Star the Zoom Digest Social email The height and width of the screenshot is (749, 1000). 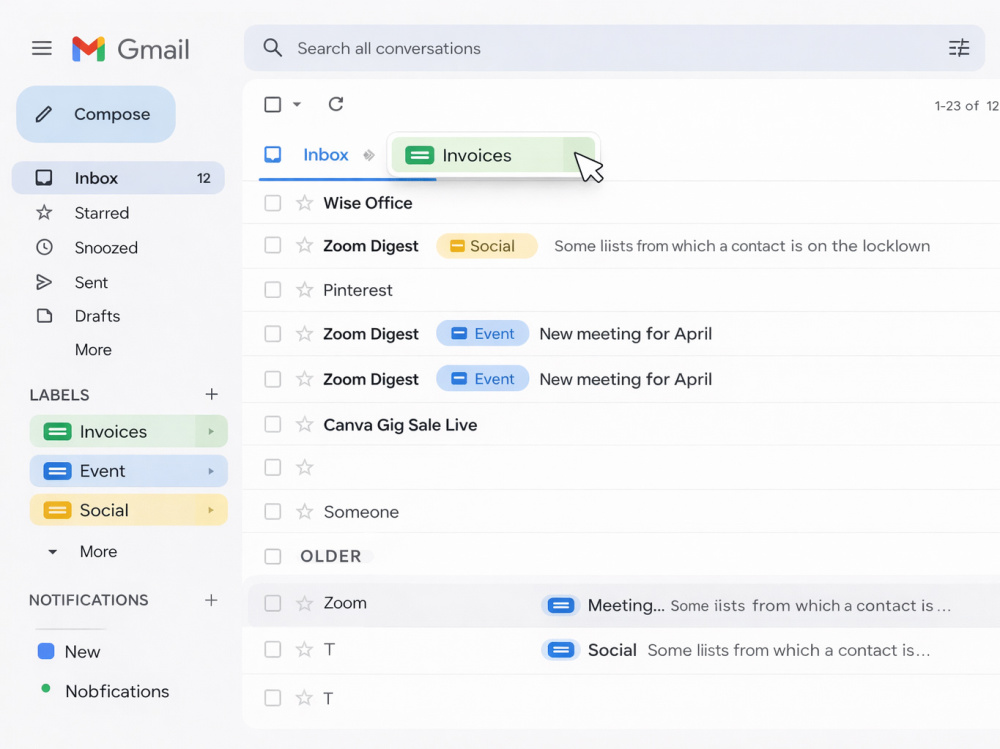[x=305, y=246]
